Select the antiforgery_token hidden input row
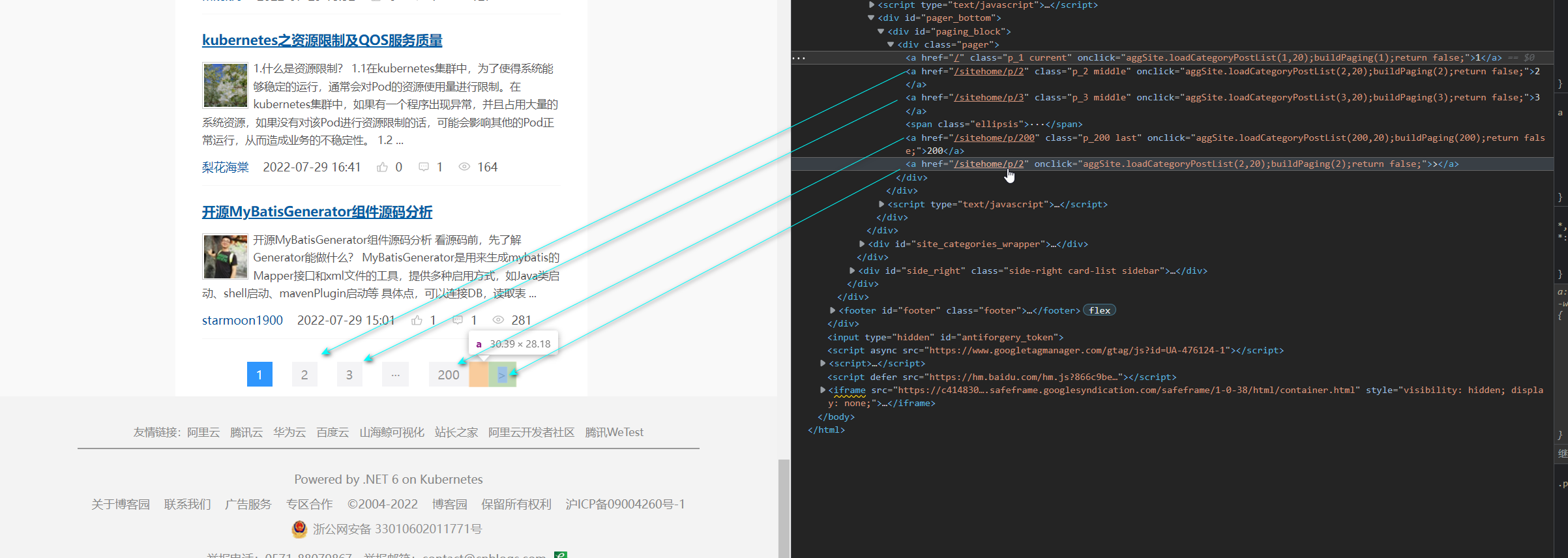Screen dimensions: 1568x558 point(945,337)
